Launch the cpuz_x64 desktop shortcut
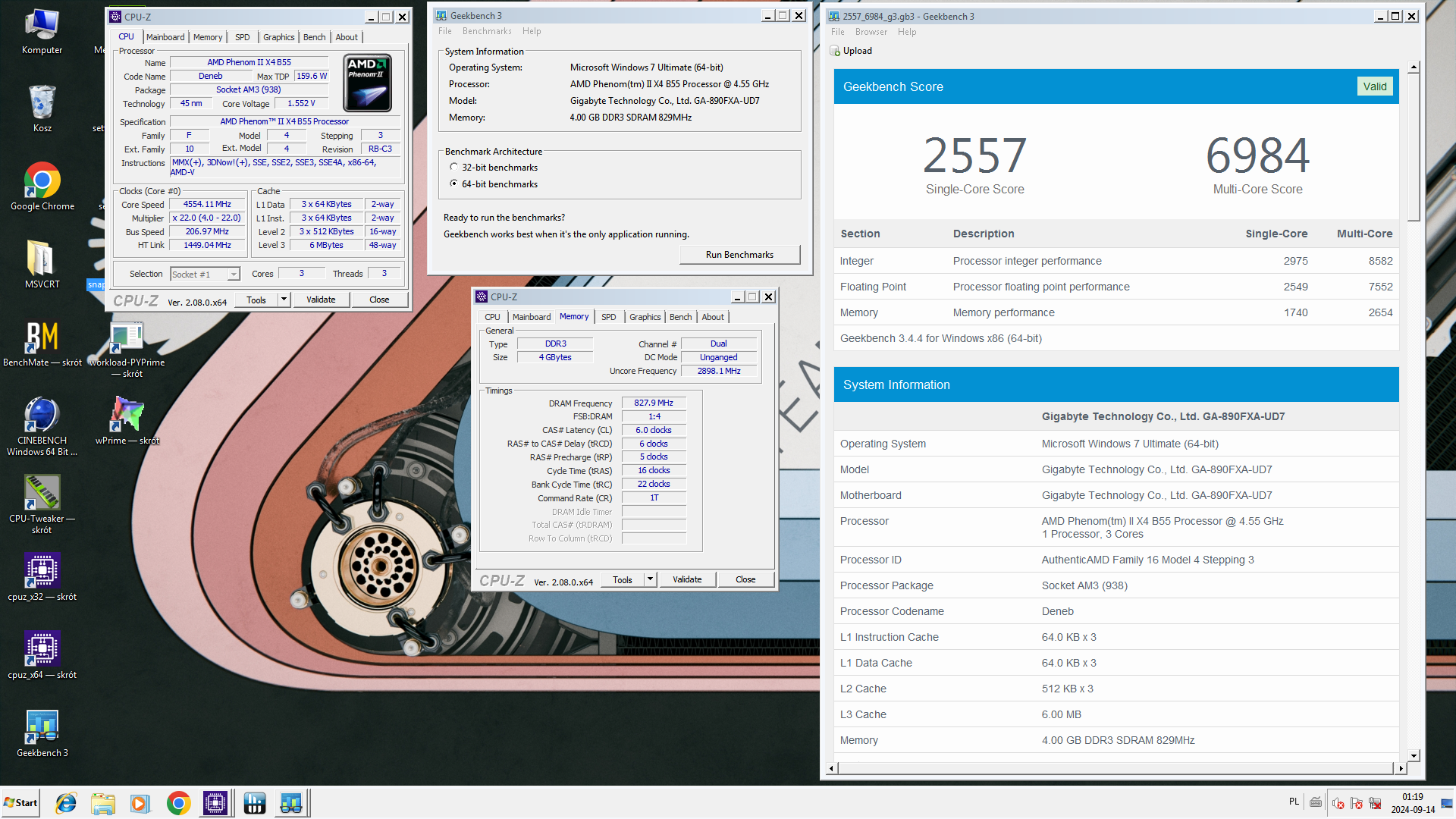The width and height of the screenshot is (1456, 819). click(x=42, y=656)
